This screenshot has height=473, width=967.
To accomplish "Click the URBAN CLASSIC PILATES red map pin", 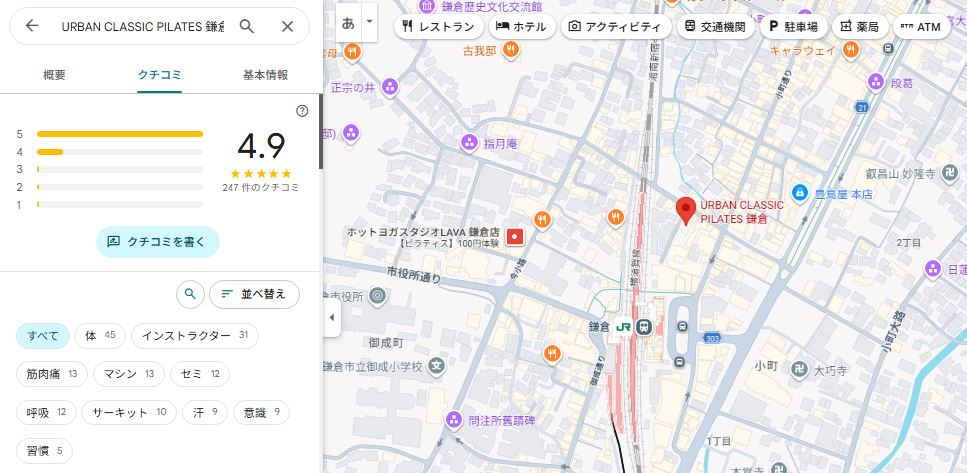I will [x=685, y=211].
